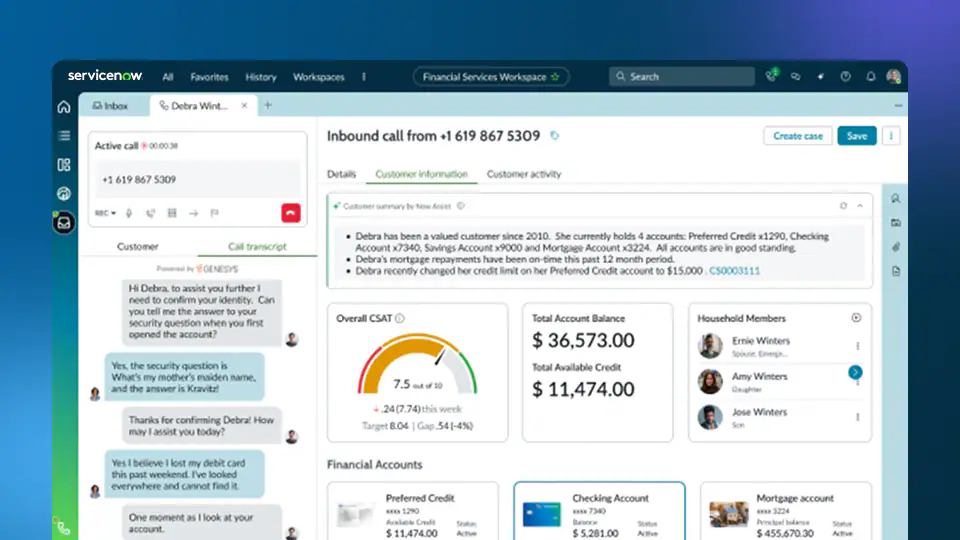This screenshot has height=540, width=960.
Task: Open the right panel document icon
Action: (896, 271)
